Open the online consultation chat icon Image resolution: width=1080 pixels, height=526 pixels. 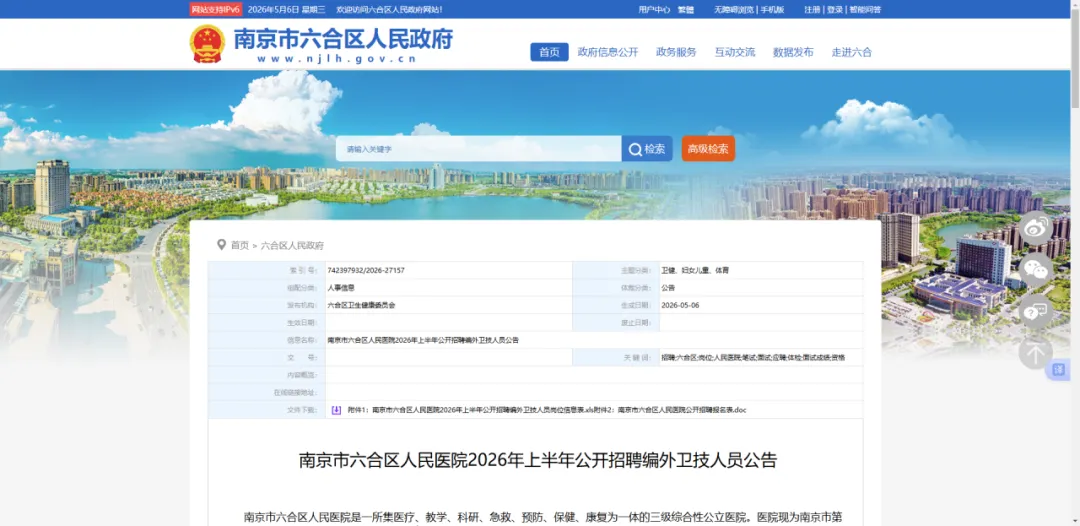coord(1035,311)
